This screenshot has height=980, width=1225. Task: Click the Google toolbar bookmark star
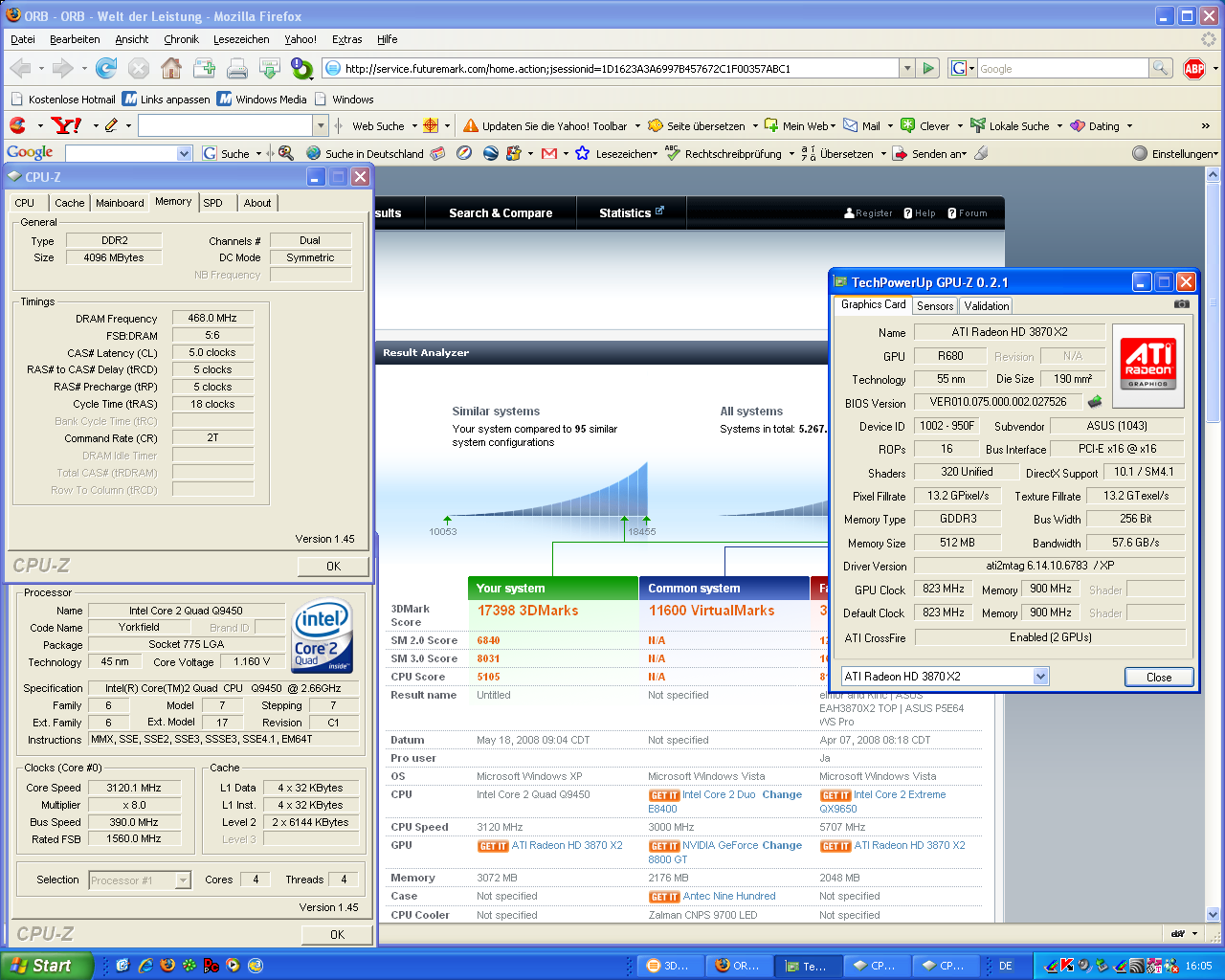pyautogui.click(x=582, y=153)
